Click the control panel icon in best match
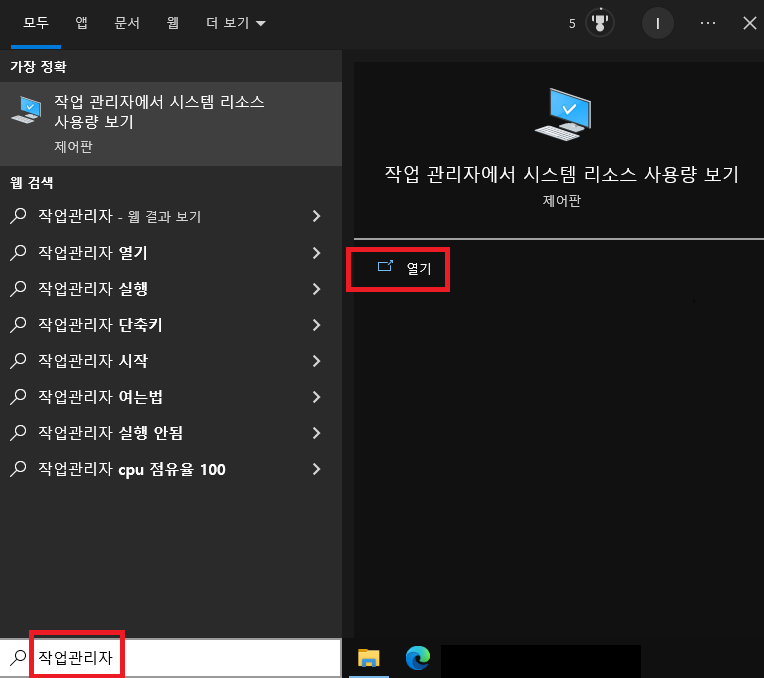The image size is (764, 678). tap(26, 110)
